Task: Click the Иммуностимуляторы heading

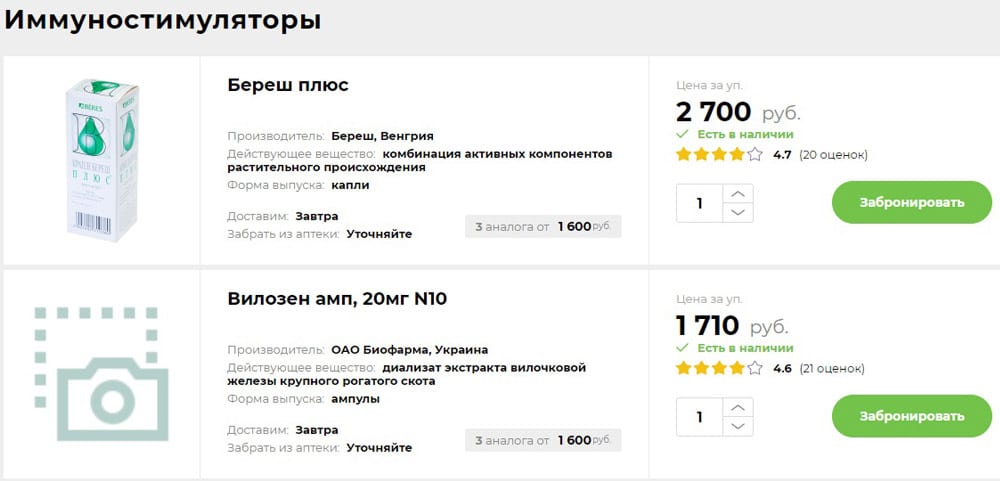Action: click(x=163, y=20)
